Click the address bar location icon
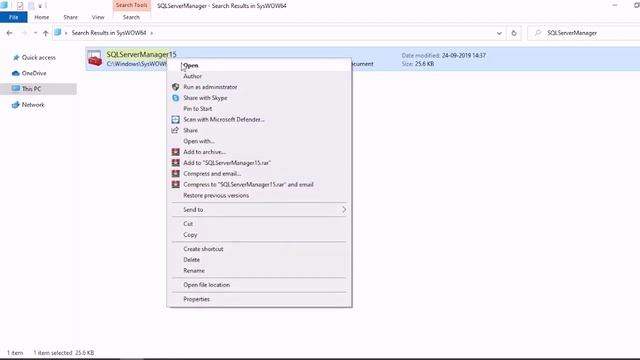The height and width of the screenshot is (360, 640). pyautogui.click(x=58, y=33)
